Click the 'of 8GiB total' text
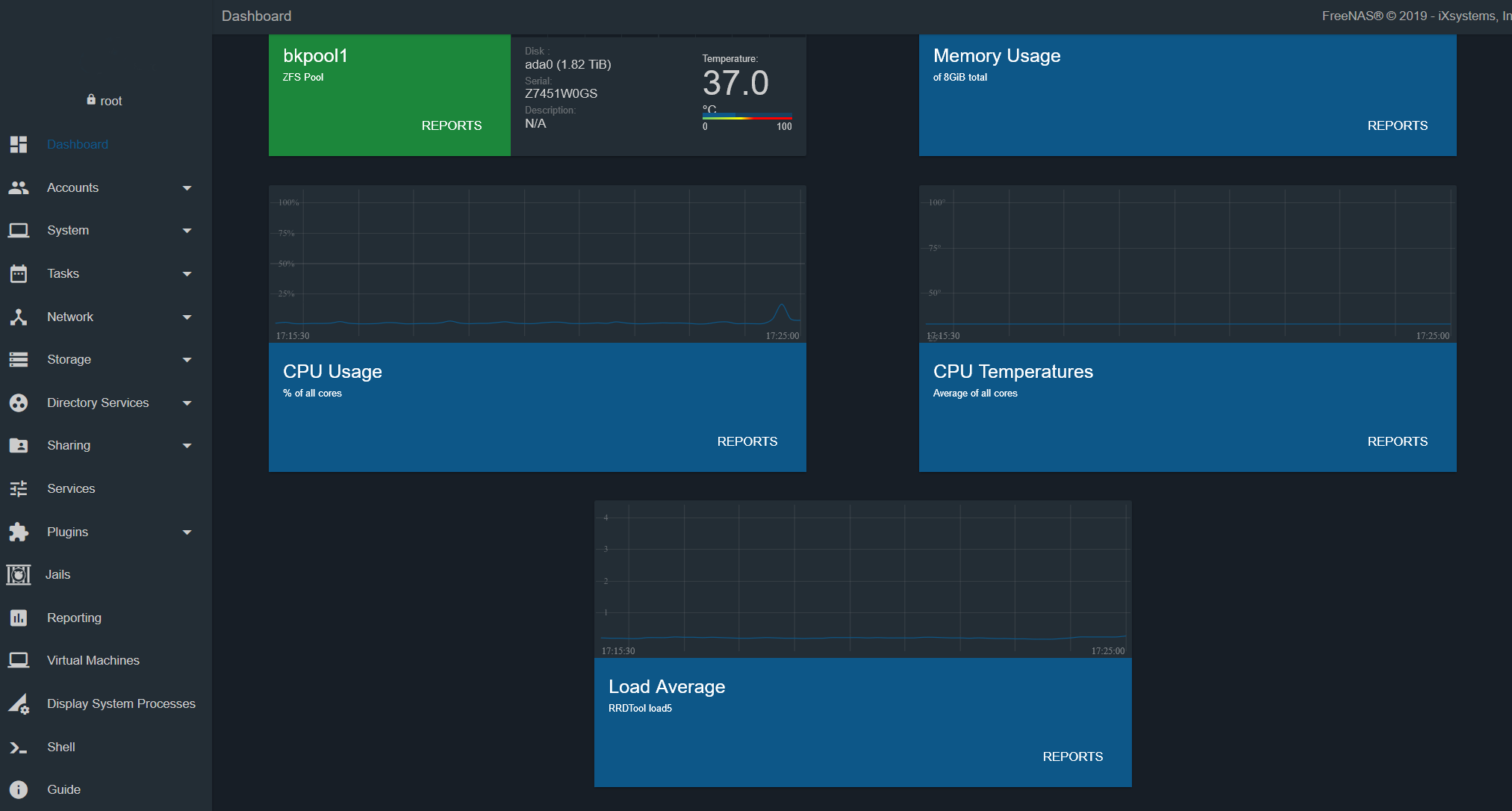Screen dimensions: 1512x811 tap(960, 77)
